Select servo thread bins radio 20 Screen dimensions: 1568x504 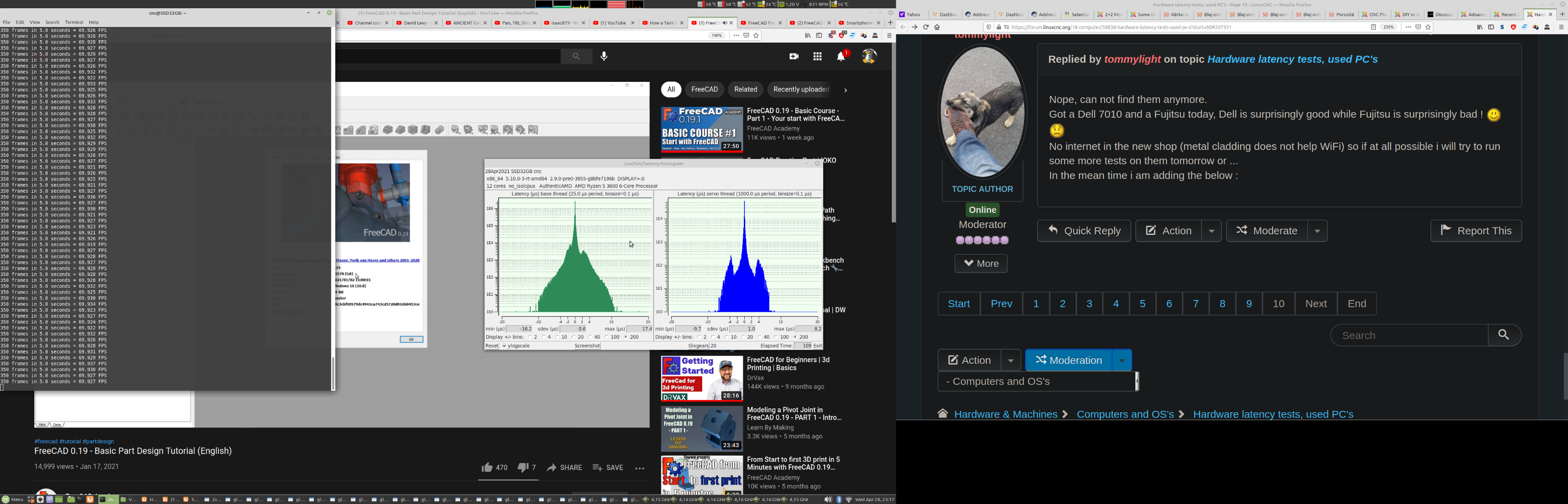743,337
